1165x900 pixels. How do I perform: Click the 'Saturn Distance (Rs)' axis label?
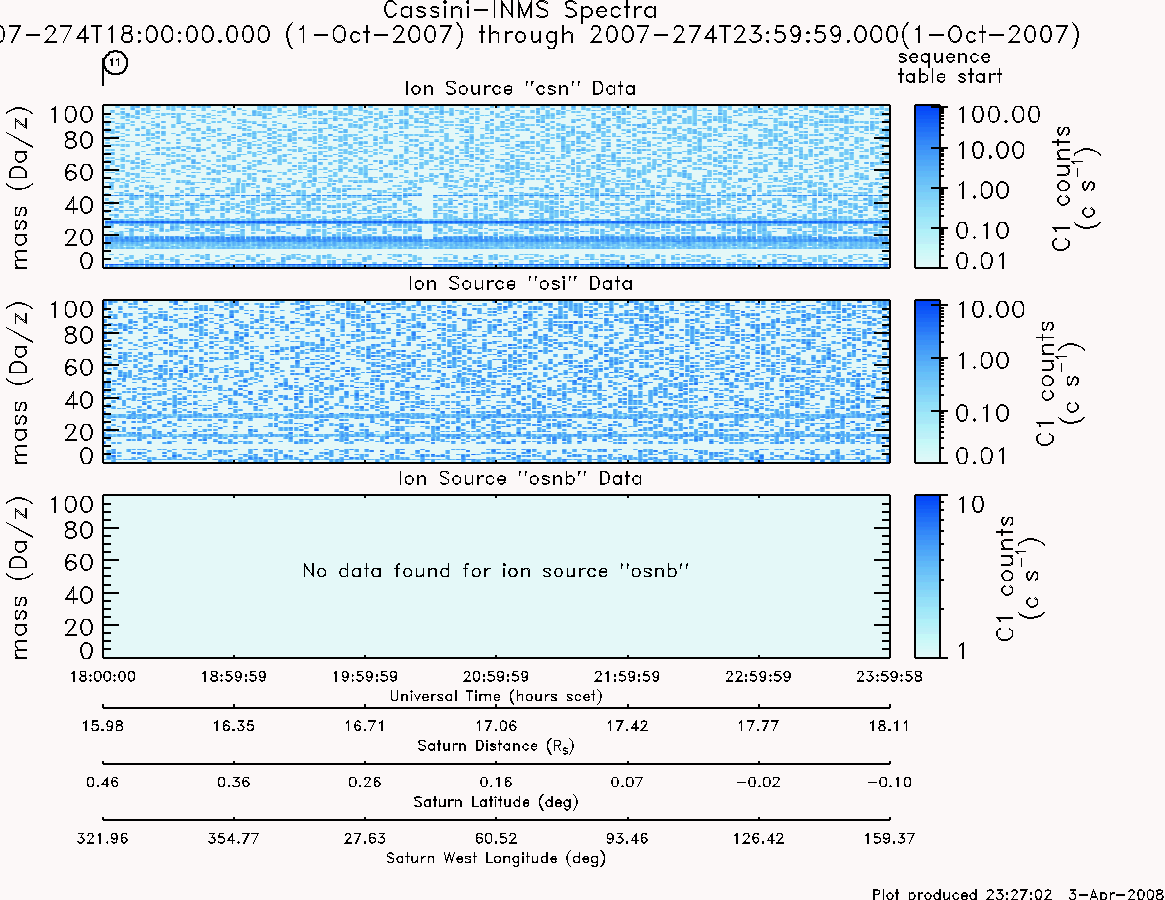(496, 746)
